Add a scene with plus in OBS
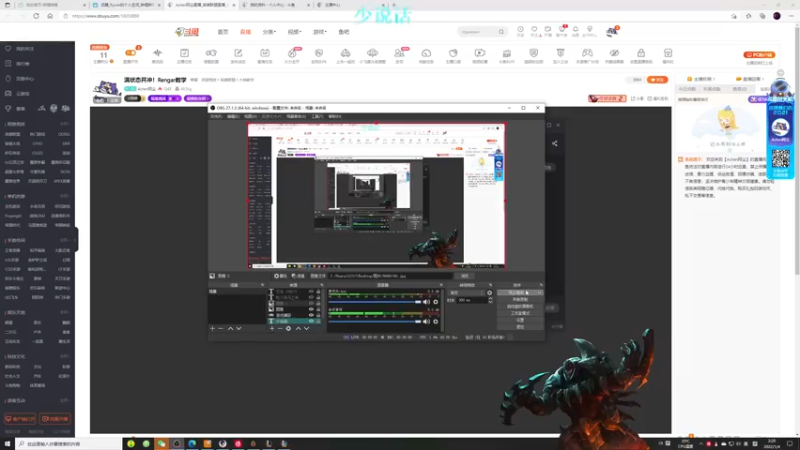Screen dimensions: 800x450 [213, 329]
